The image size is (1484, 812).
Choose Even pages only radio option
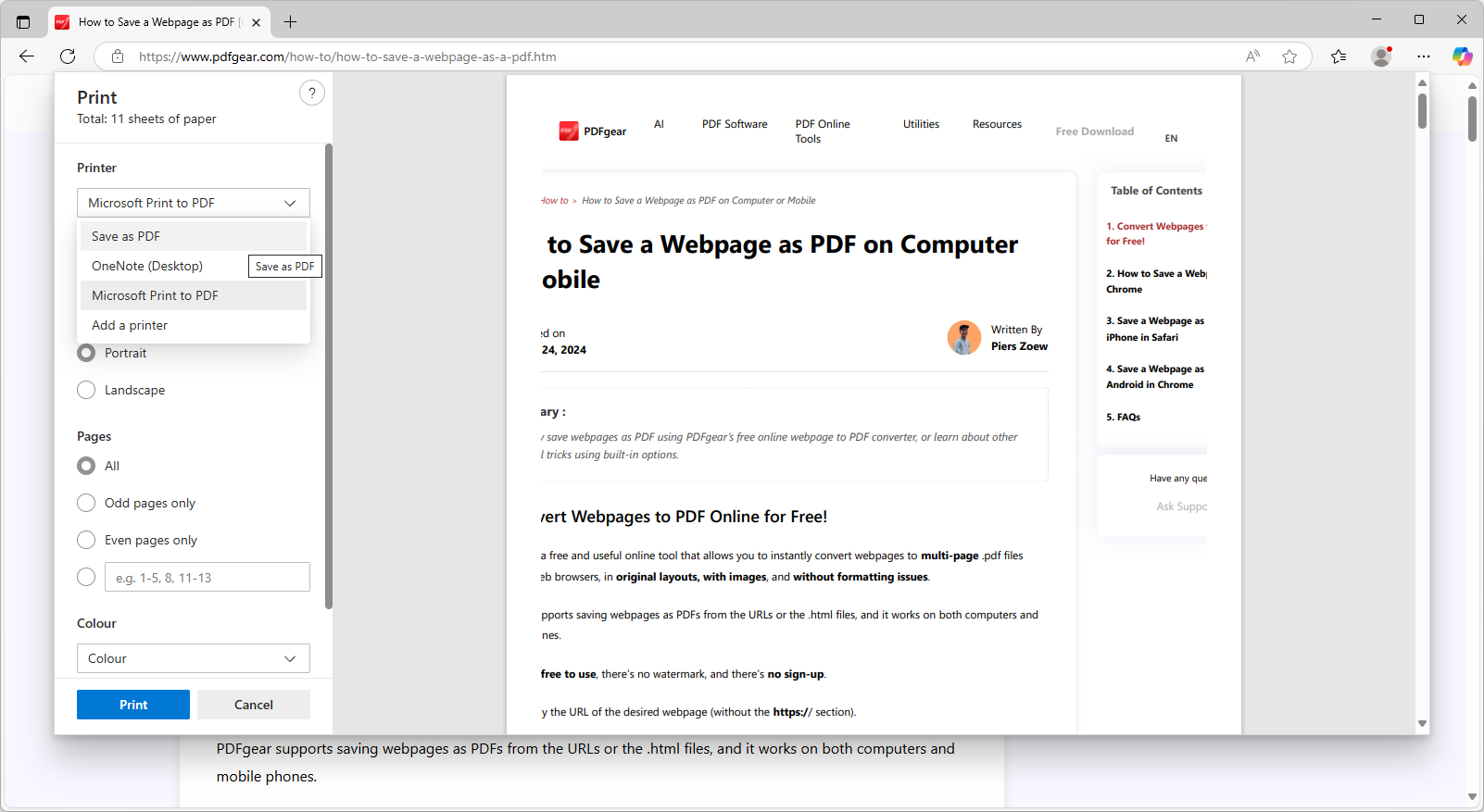pyautogui.click(x=86, y=540)
